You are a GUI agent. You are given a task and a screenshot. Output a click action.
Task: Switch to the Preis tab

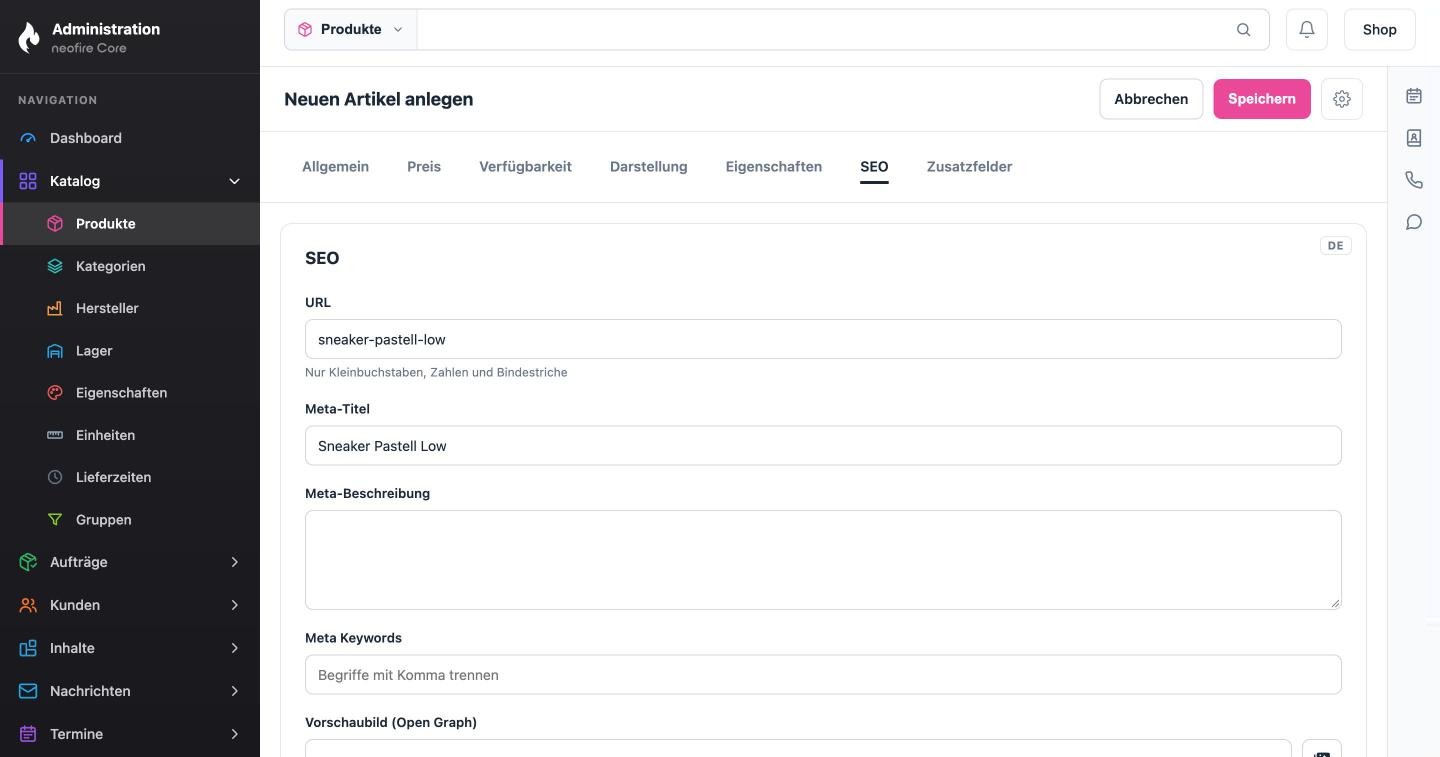tap(424, 167)
